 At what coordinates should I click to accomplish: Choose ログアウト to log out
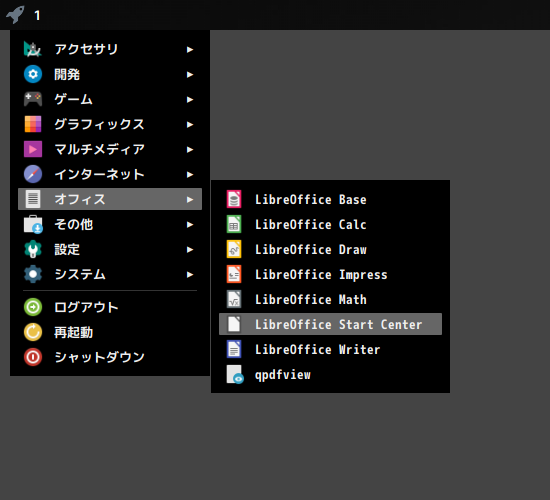(x=110, y=307)
